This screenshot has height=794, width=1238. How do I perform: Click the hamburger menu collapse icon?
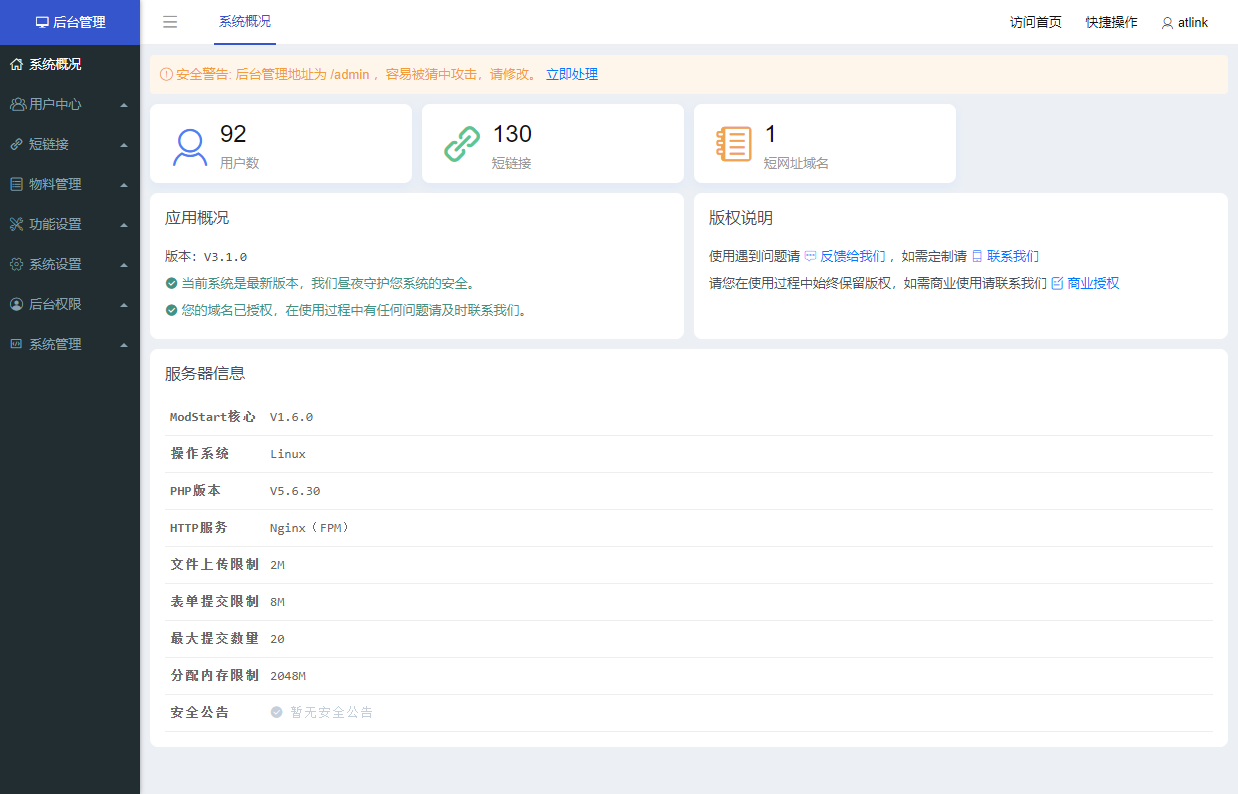click(x=170, y=22)
